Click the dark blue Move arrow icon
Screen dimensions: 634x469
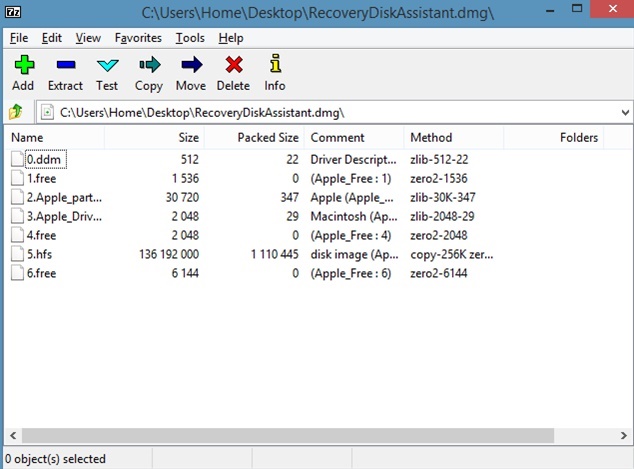click(x=192, y=65)
